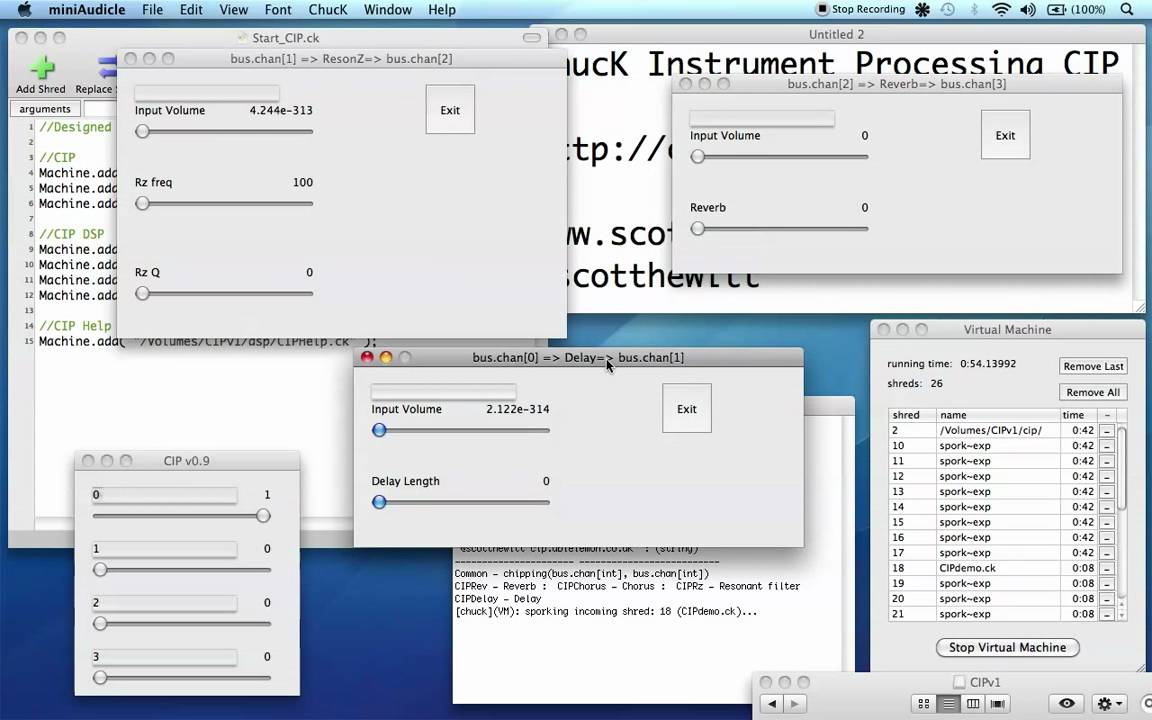Viewport: 1152px width, 720px height.
Task: Click the Reverb amount slider
Action: (780, 228)
